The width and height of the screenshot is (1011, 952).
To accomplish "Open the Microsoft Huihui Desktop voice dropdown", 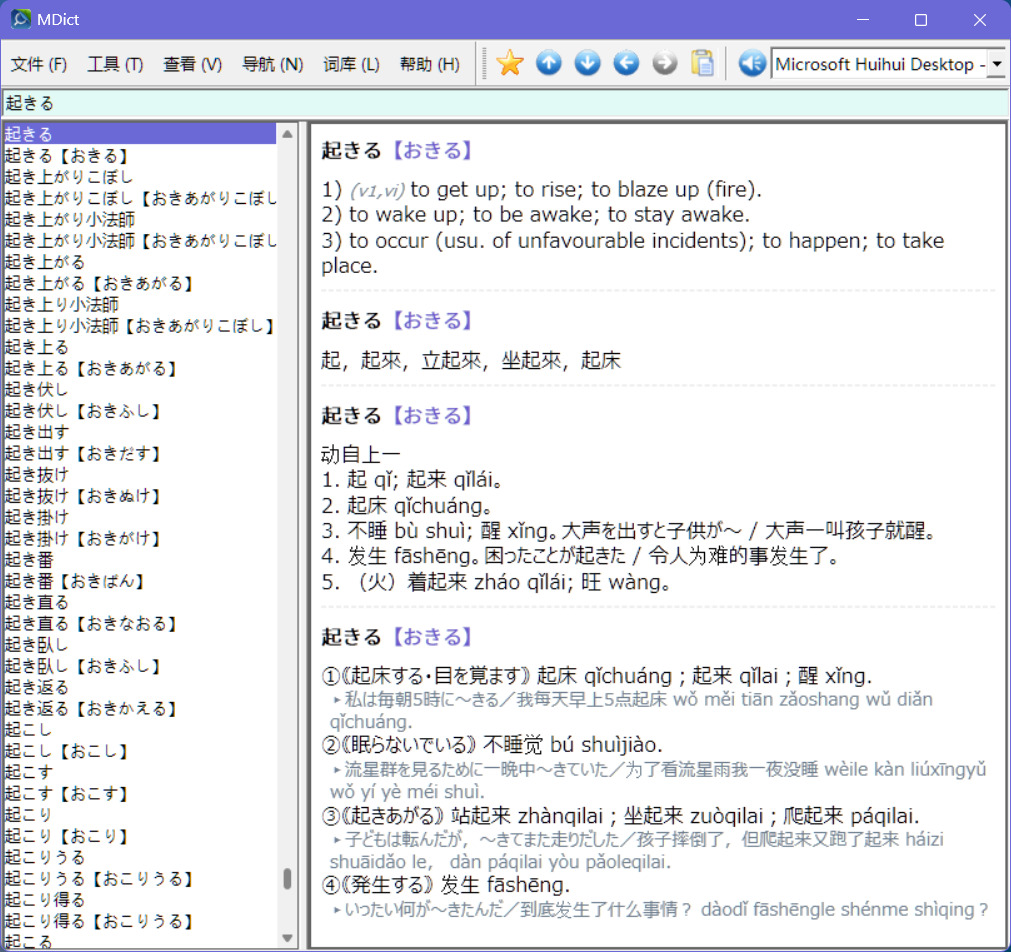I will coord(997,64).
